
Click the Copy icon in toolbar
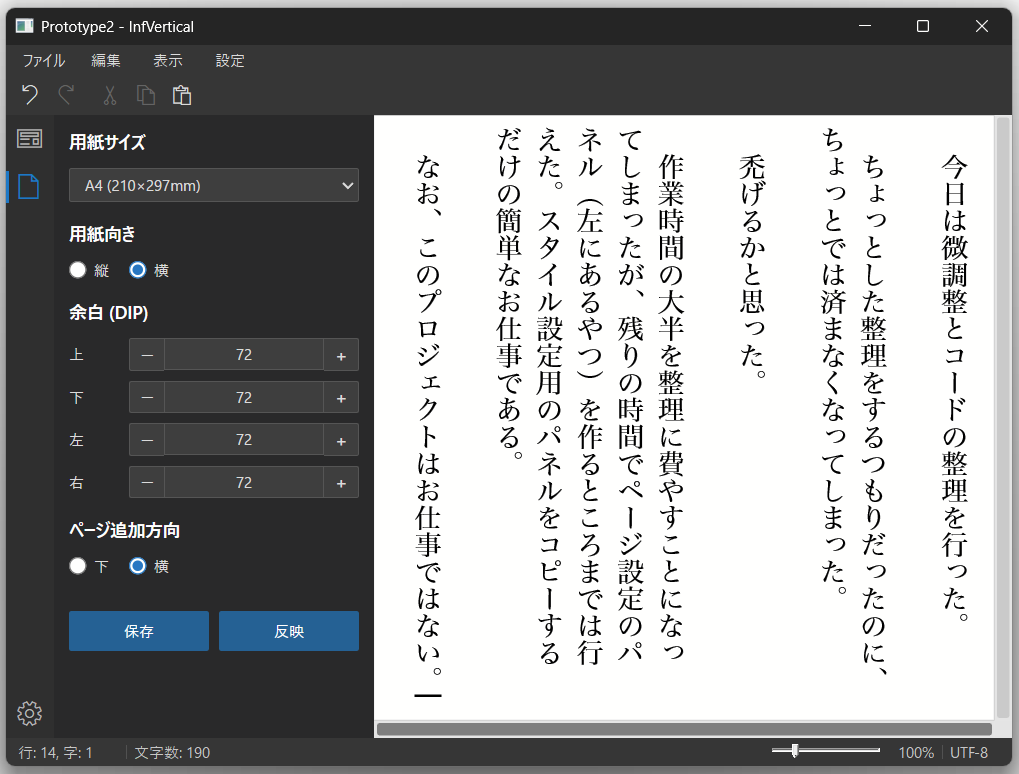[x=146, y=95]
